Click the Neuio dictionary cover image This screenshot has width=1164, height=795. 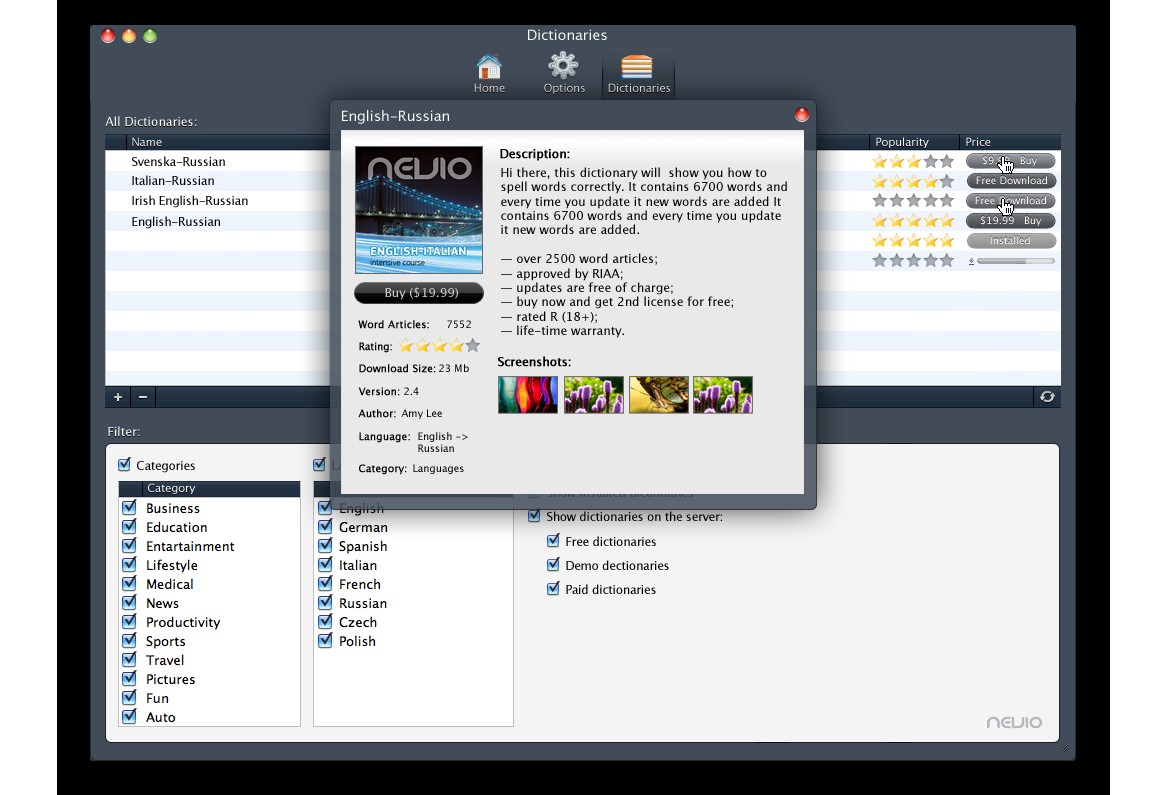point(419,210)
